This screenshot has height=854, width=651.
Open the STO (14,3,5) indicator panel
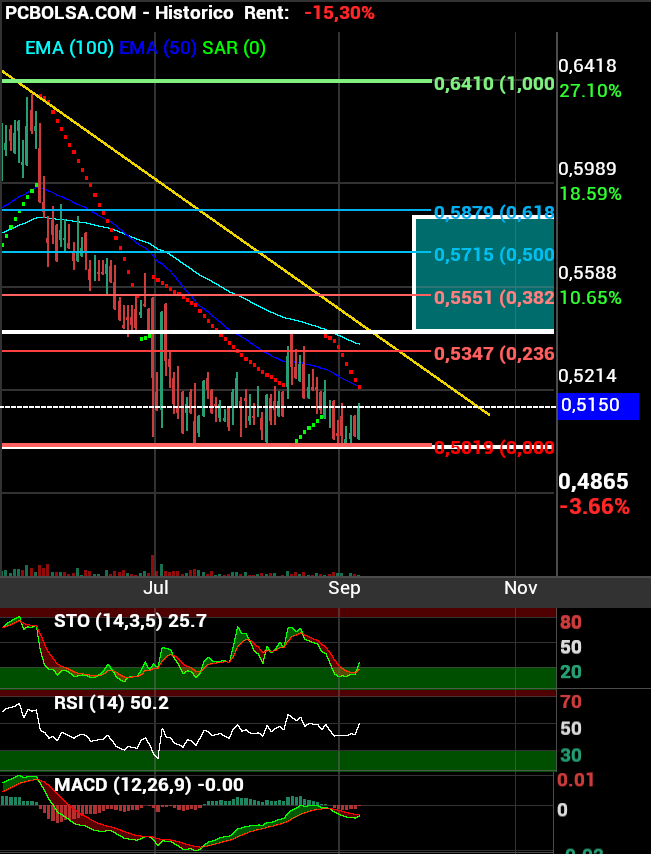coord(130,621)
